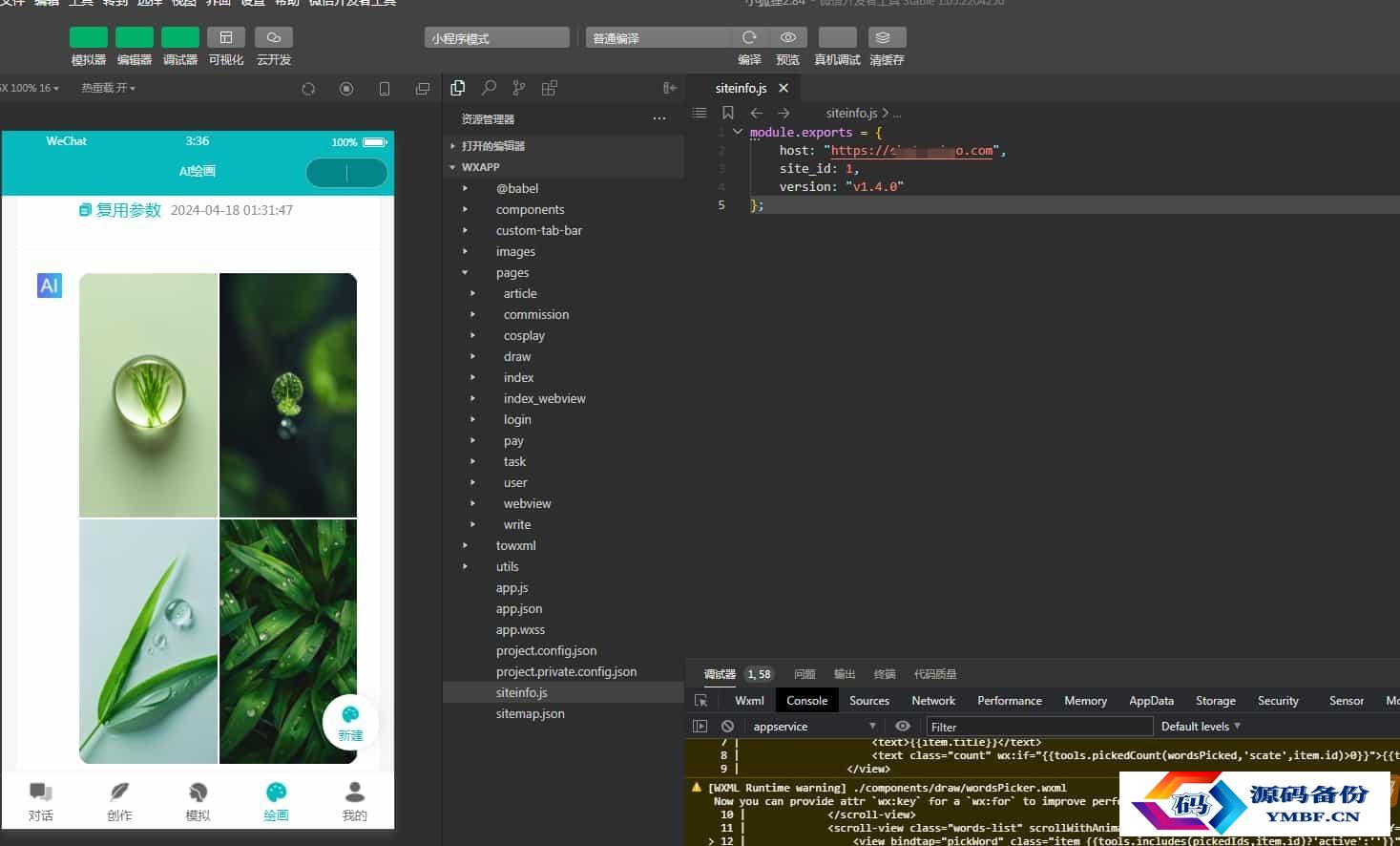Open the 我的 tab in simulator
Screen dimensions: 1400x846
354,801
